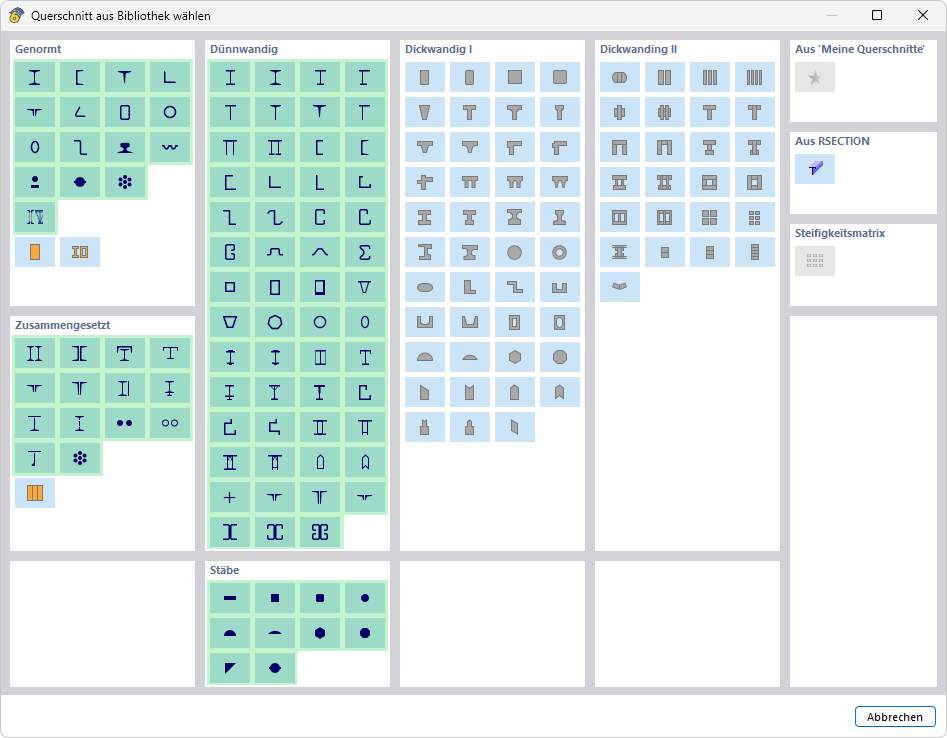The height and width of the screenshot is (738, 947).
Task: Select the 2x2 squares grid in Dickwanding II
Action: pos(710,217)
